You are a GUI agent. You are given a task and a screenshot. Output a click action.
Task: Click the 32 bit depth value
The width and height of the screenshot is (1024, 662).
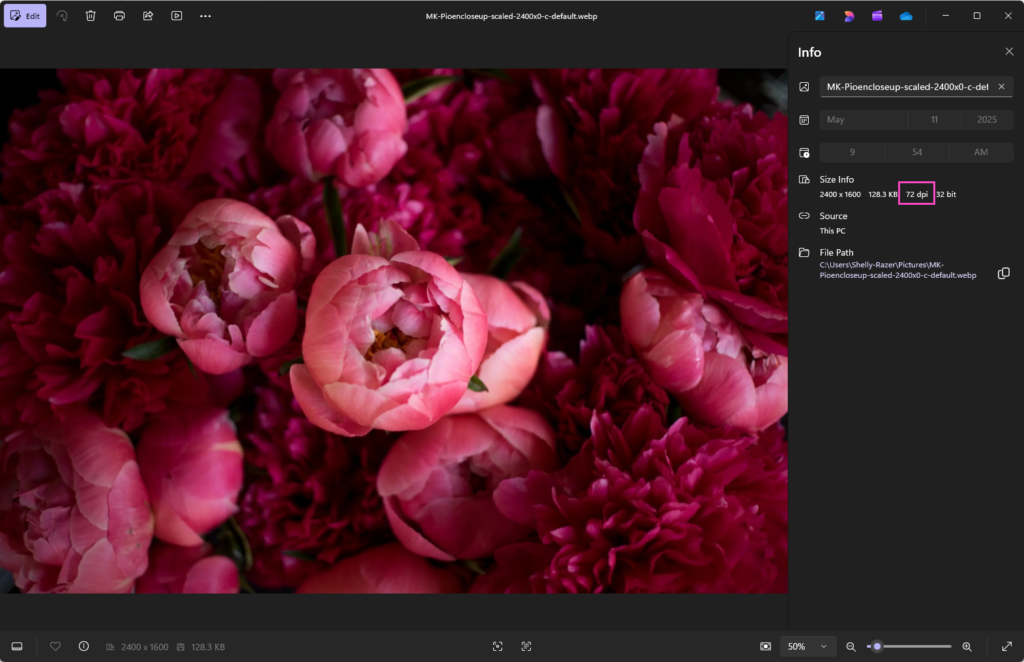click(946, 194)
